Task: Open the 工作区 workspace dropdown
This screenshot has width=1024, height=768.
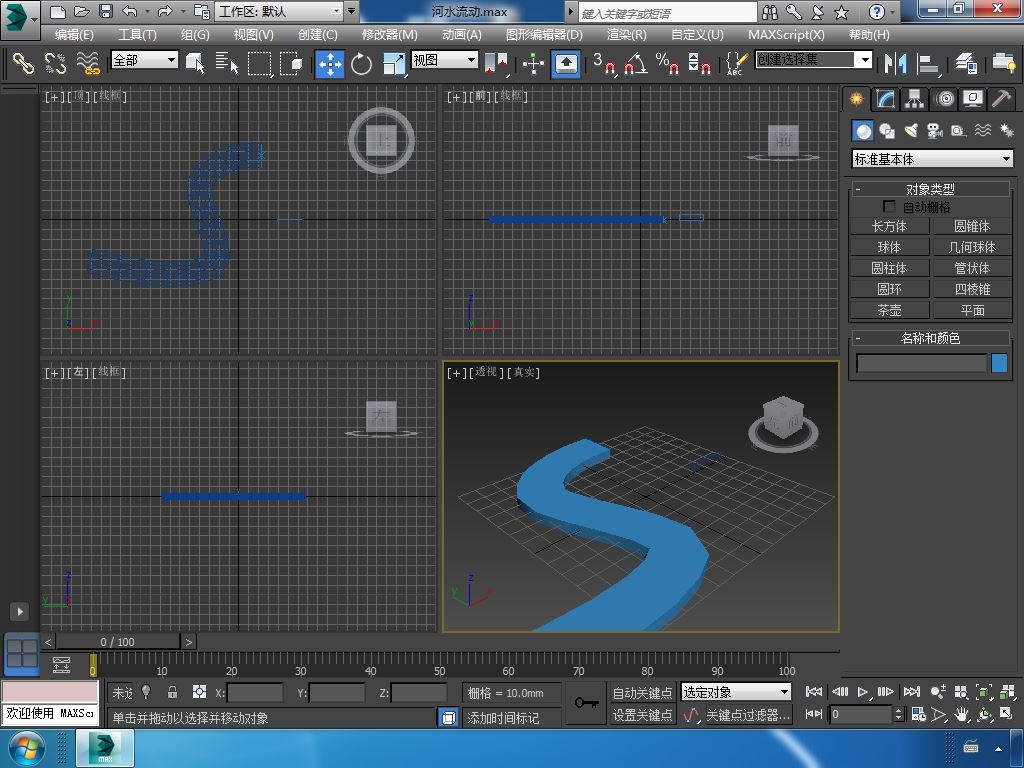Action: [x=280, y=11]
